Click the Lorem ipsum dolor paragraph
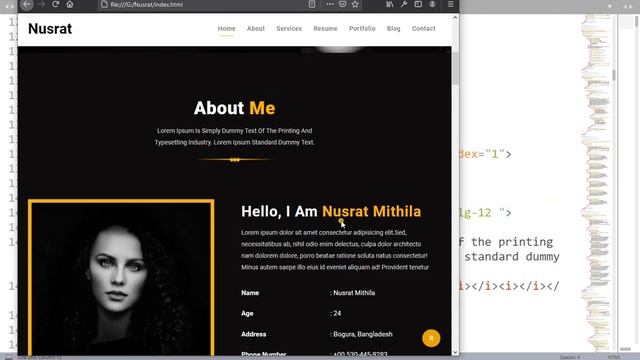This screenshot has height=360, width=640. (335, 250)
